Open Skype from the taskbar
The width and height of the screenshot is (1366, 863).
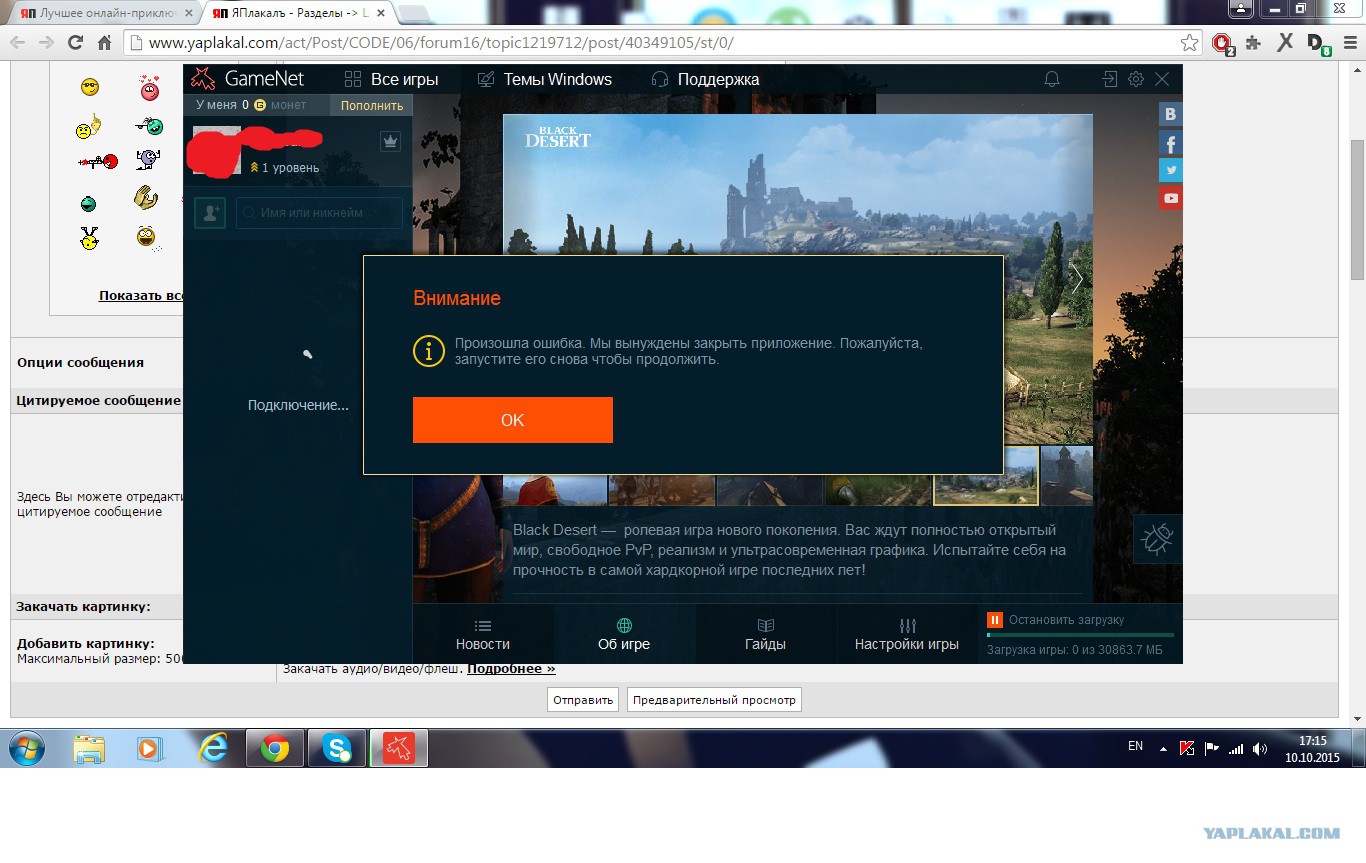[x=337, y=748]
